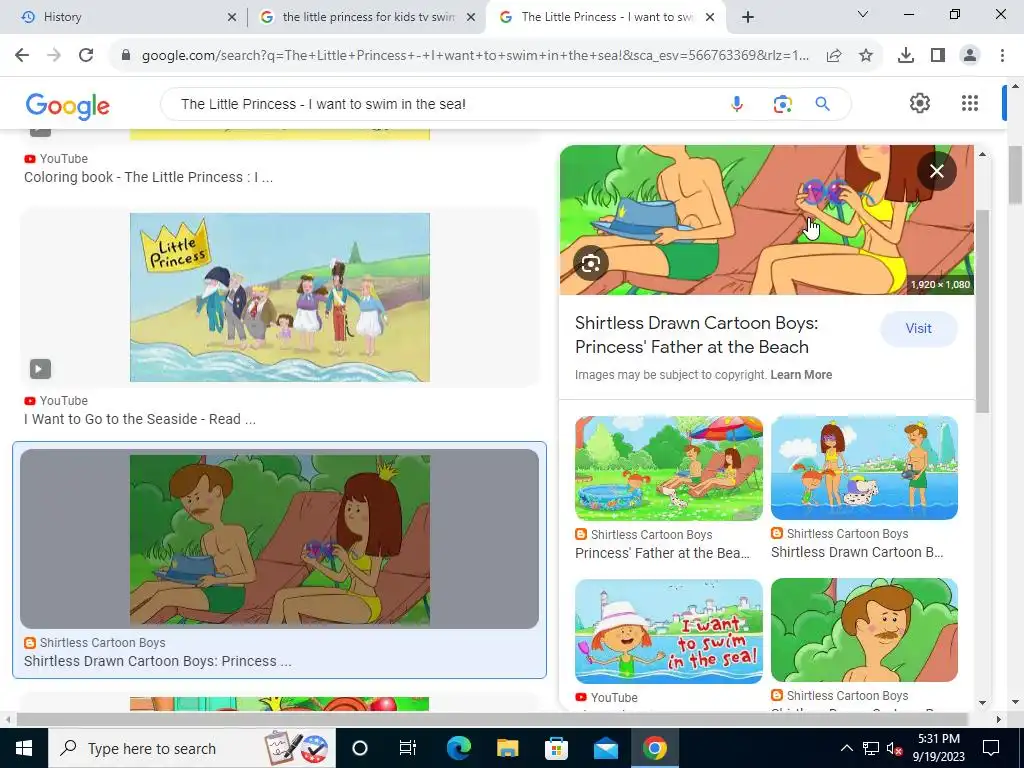
Task: Bookmark this page with the star icon
Action: 866,56
